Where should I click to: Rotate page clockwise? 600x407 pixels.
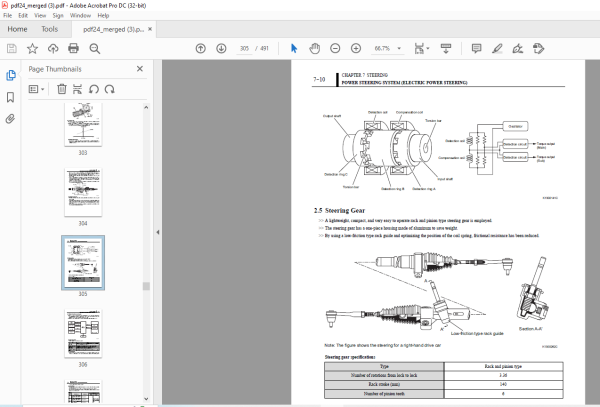[109, 89]
